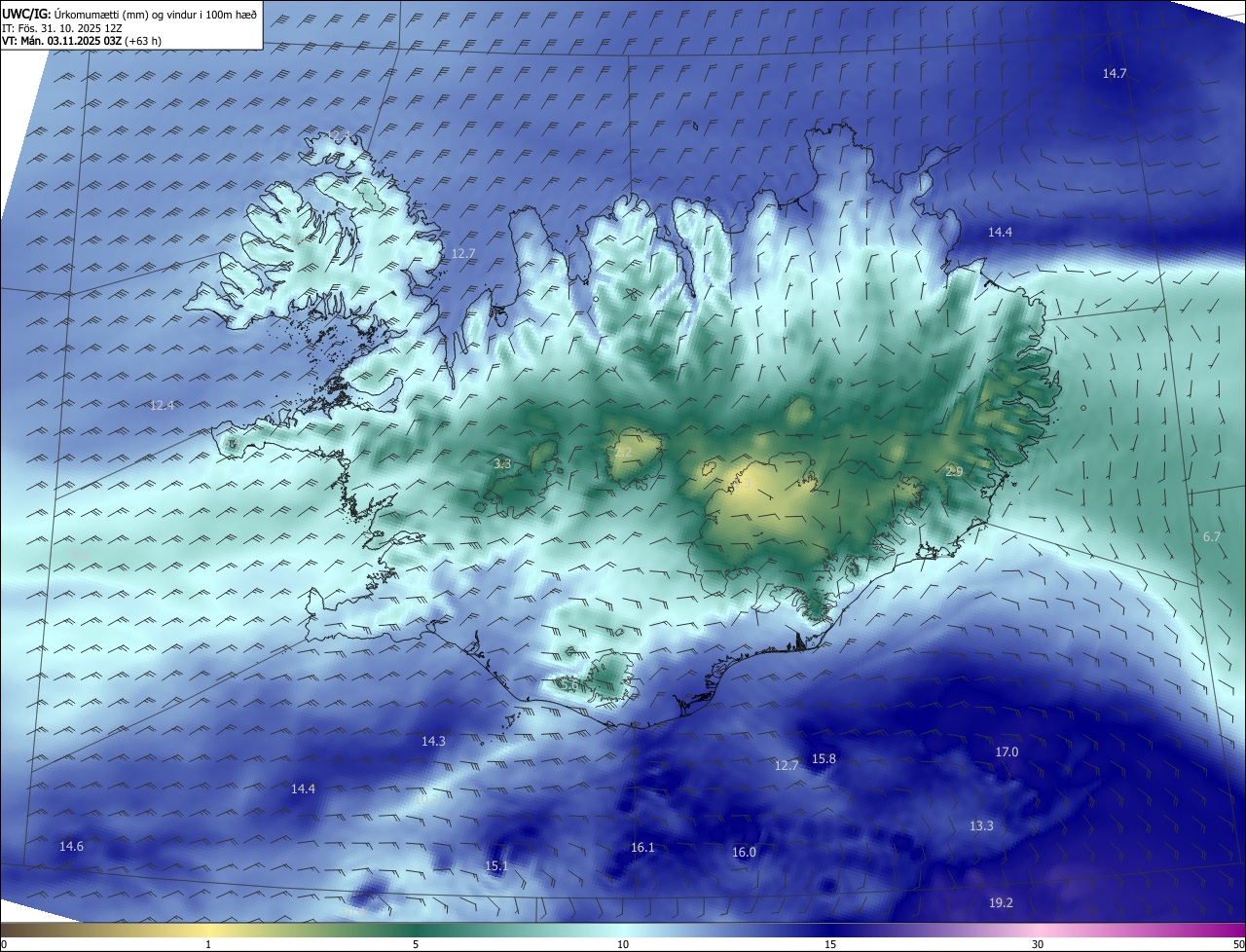Select the 3.3 value over the highlands
Image resolution: width=1246 pixels, height=952 pixels.
[x=502, y=464]
